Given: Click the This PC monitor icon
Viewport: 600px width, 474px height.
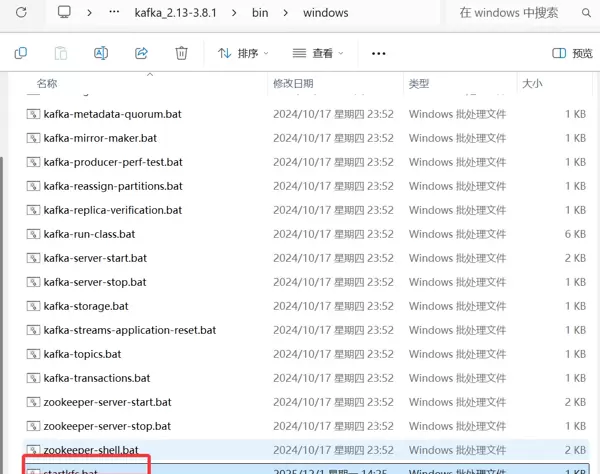Looking at the screenshot, I should (x=65, y=13).
